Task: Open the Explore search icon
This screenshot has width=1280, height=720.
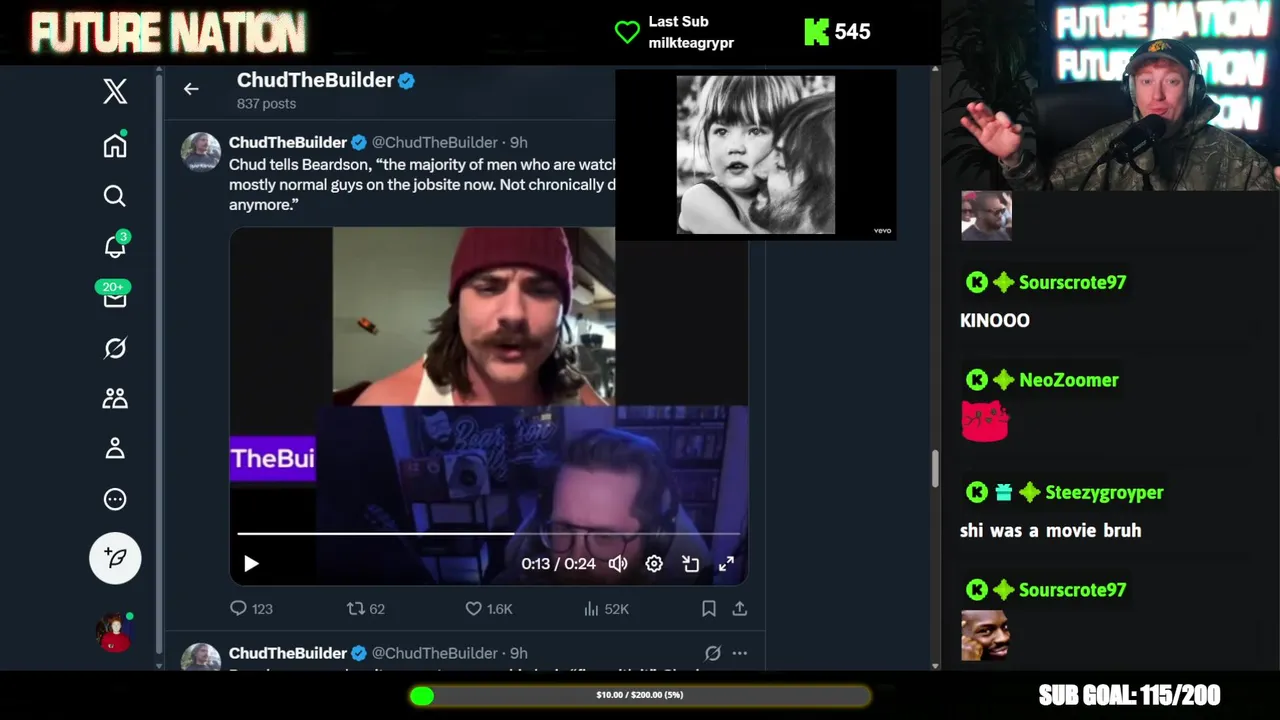Action: tap(115, 196)
